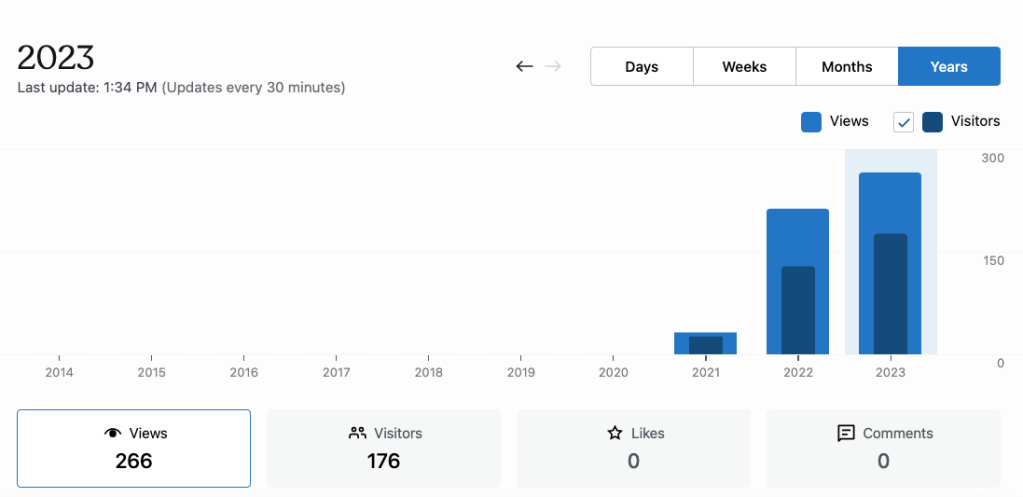
Task: Switch to the Months tab
Action: pyautogui.click(x=847, y=67)
